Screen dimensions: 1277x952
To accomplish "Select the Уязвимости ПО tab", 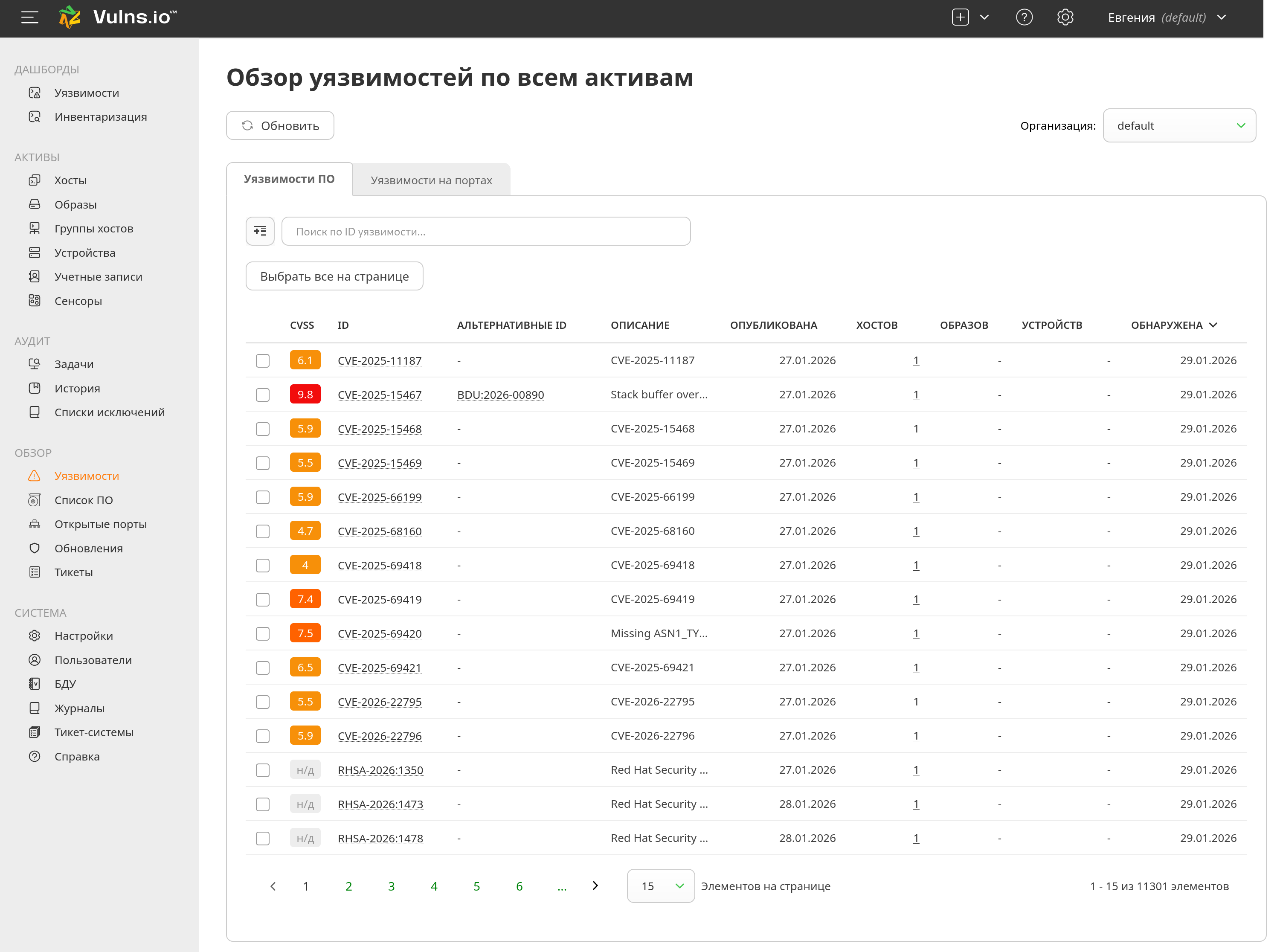I will 289,179.
